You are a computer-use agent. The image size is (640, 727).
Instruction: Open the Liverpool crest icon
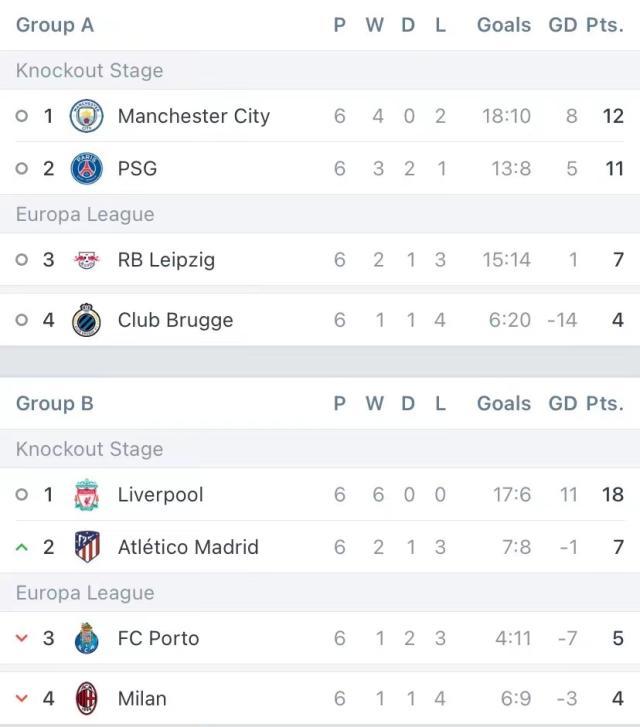[86, 495]
